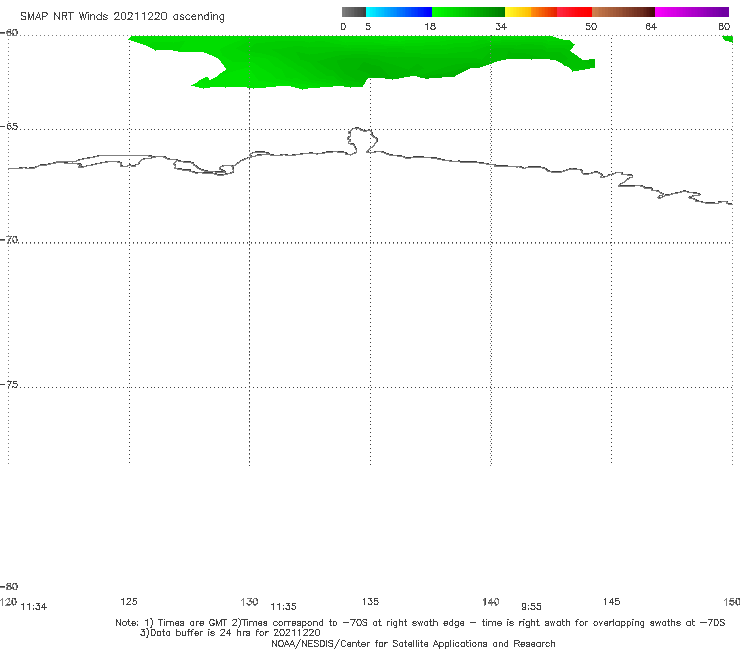This screenshot has width=740, height=650.
Task: Click the swath time '11:35'
Action: point(283,607)
